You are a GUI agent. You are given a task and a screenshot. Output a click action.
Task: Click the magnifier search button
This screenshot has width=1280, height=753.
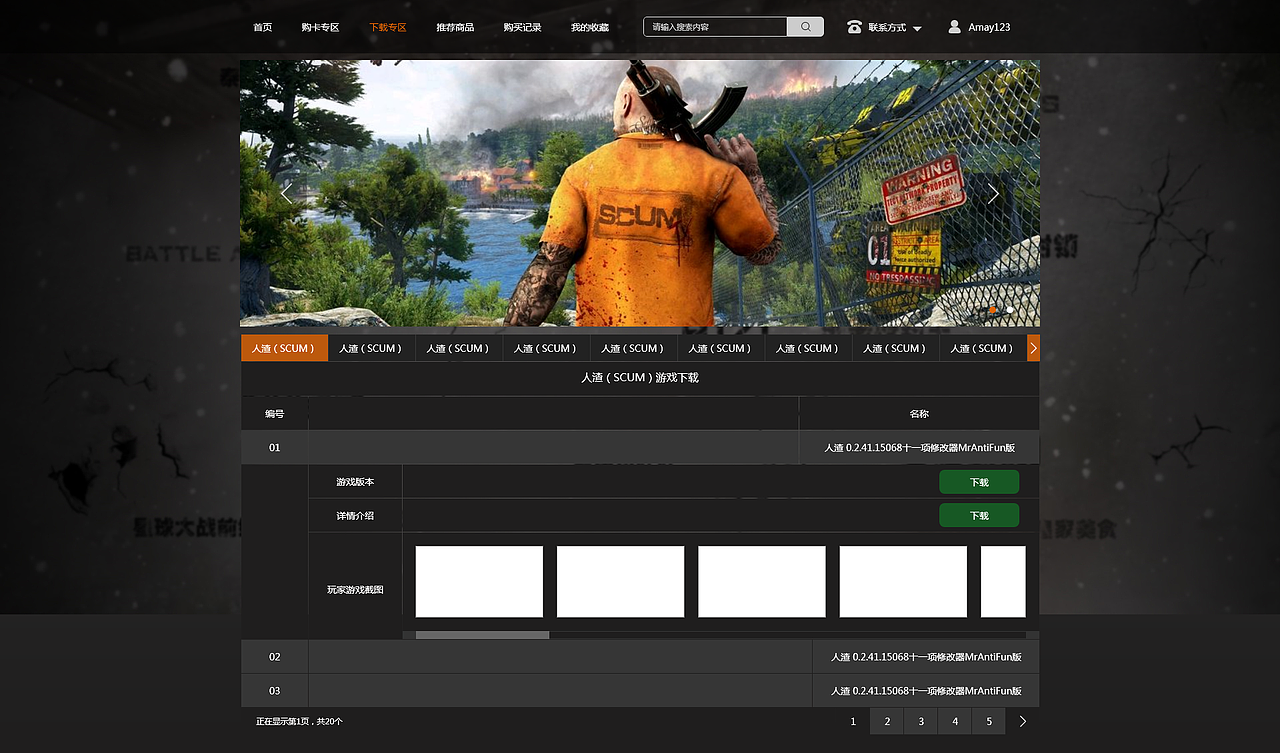[805, 27]
